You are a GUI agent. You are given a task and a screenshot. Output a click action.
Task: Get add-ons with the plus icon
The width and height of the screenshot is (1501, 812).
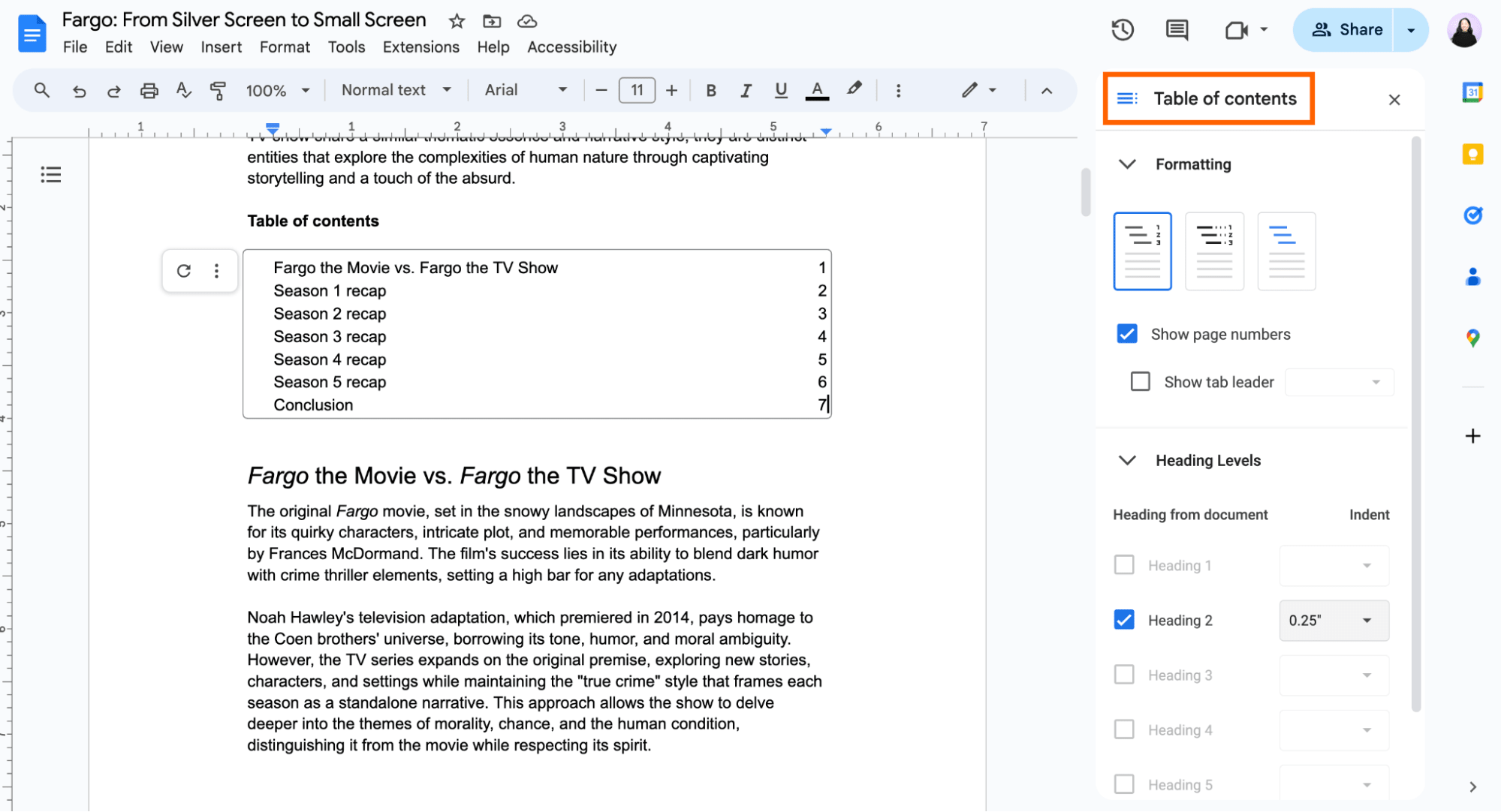[1472, 436]
